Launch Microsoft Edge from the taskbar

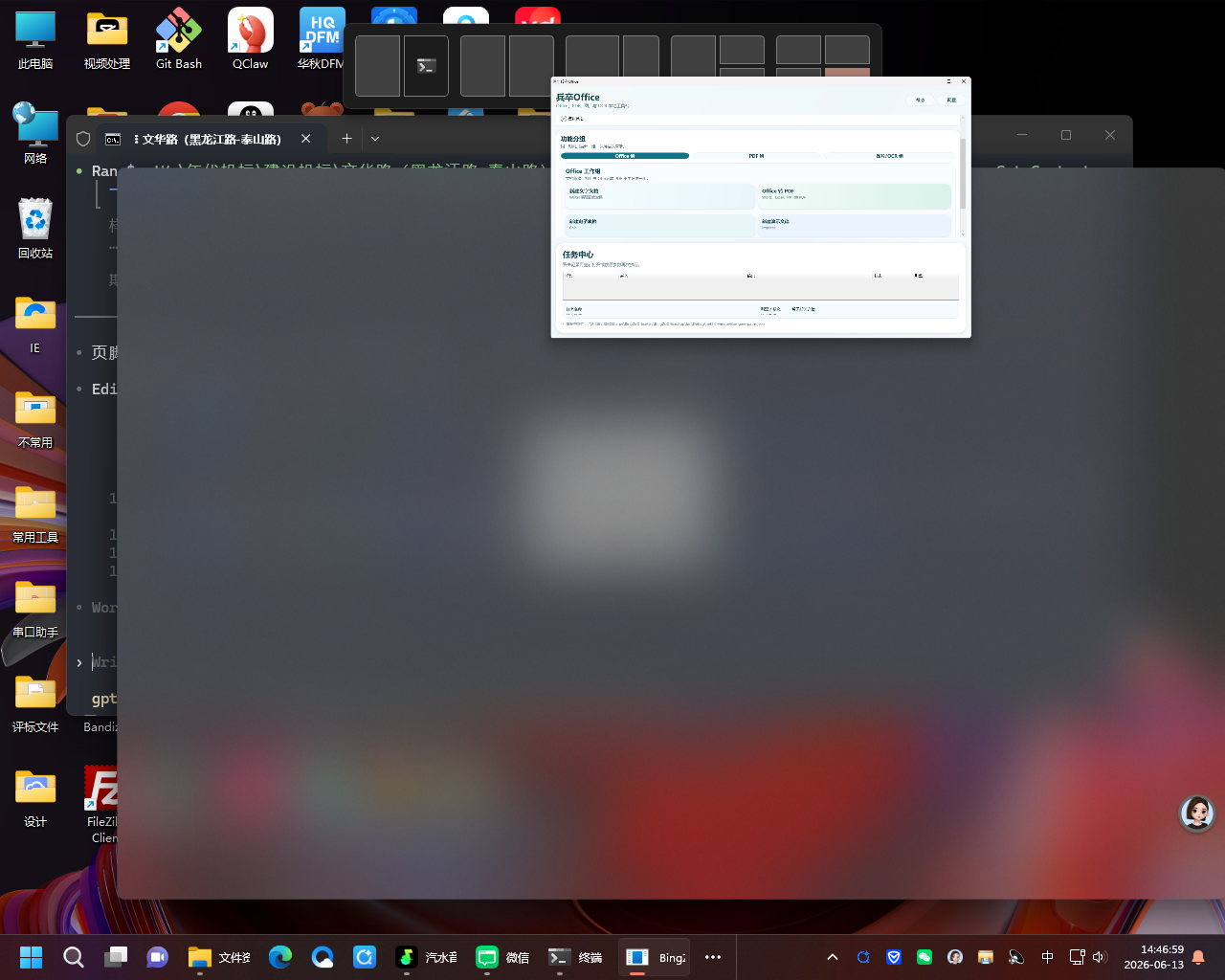click(280, 957)
